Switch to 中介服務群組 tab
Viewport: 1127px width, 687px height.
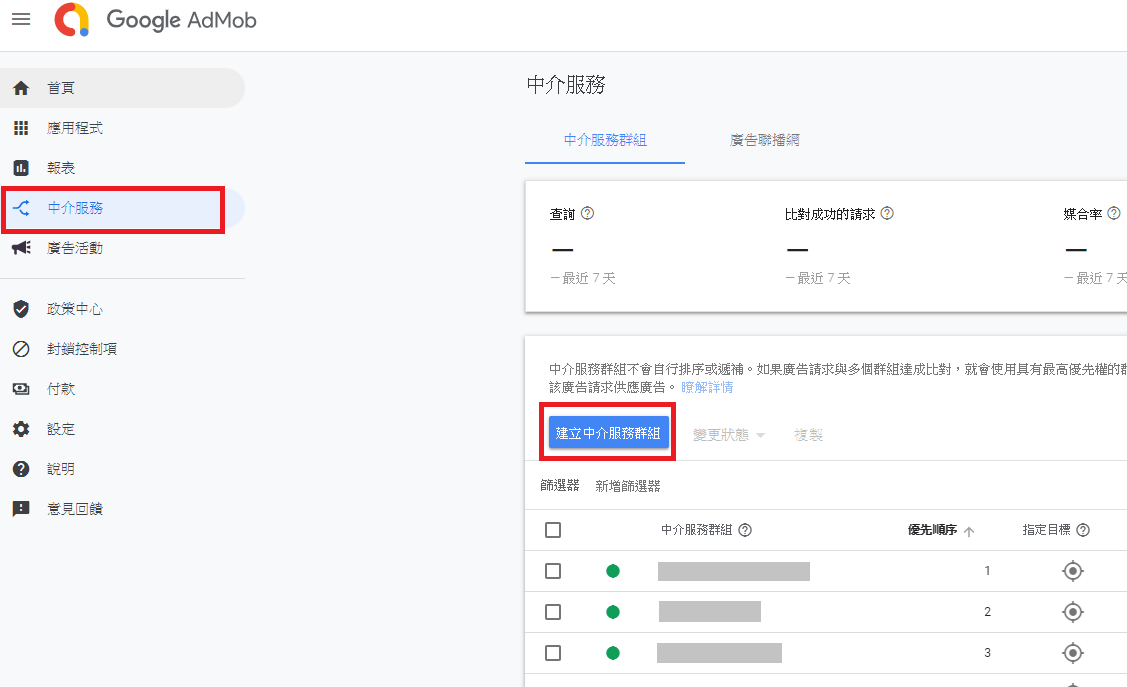click(x=605, y=141)
